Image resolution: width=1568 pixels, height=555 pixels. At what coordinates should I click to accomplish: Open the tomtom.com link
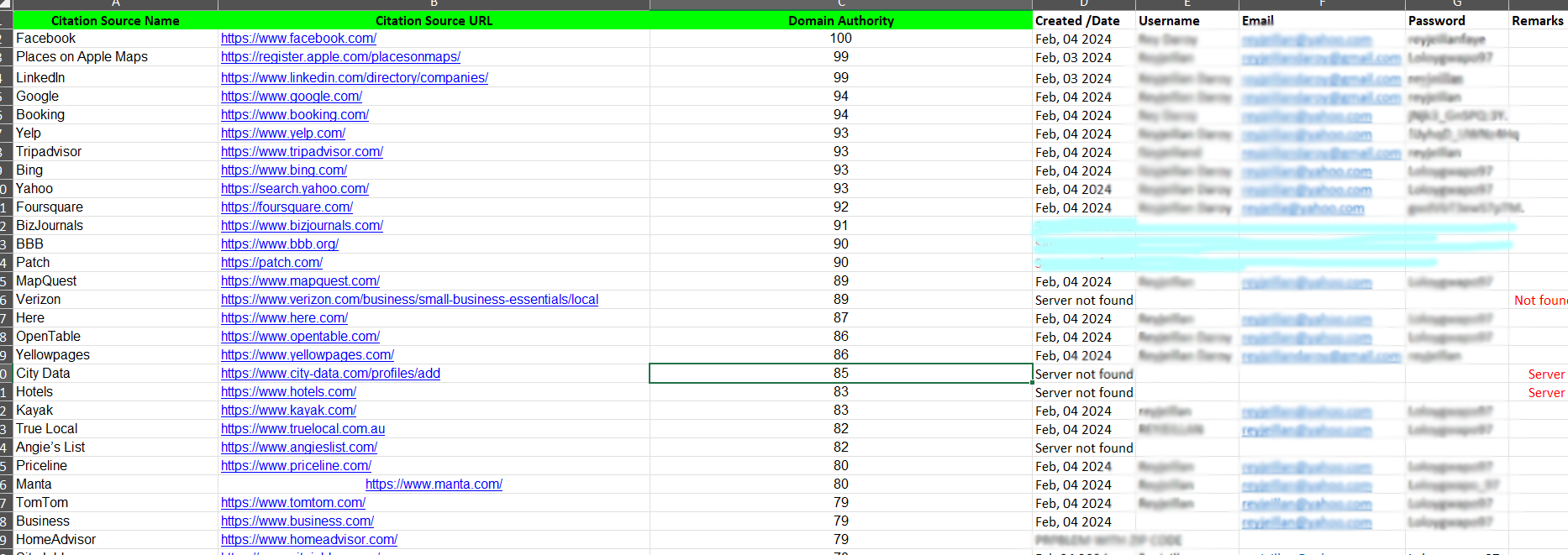pos(292,503)
